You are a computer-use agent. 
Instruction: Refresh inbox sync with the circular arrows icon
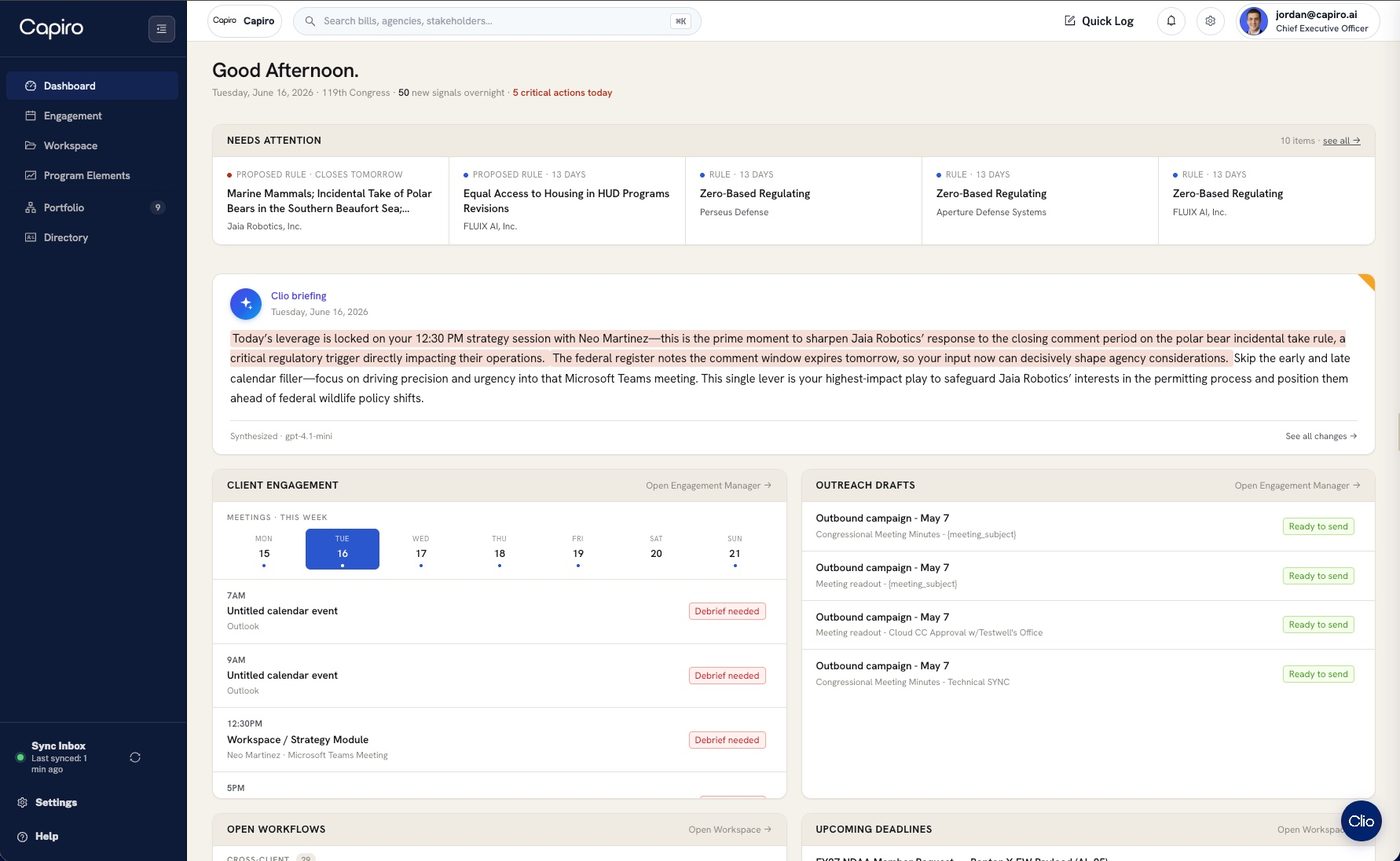pyautogui.click(x=135, y=757)
